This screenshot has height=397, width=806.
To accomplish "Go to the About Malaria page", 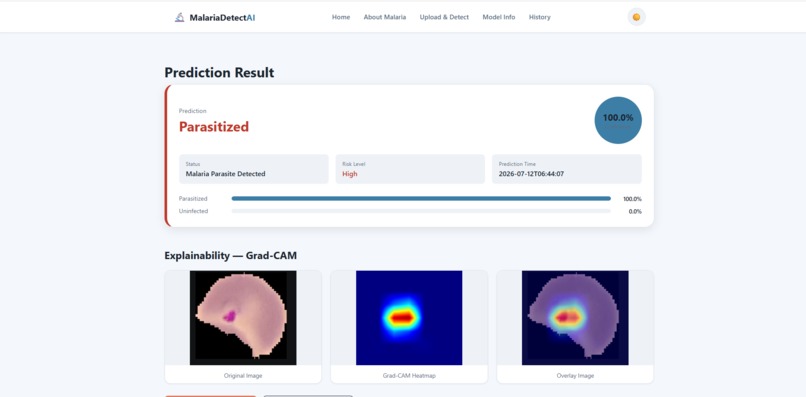I will [x=384, y=17].
